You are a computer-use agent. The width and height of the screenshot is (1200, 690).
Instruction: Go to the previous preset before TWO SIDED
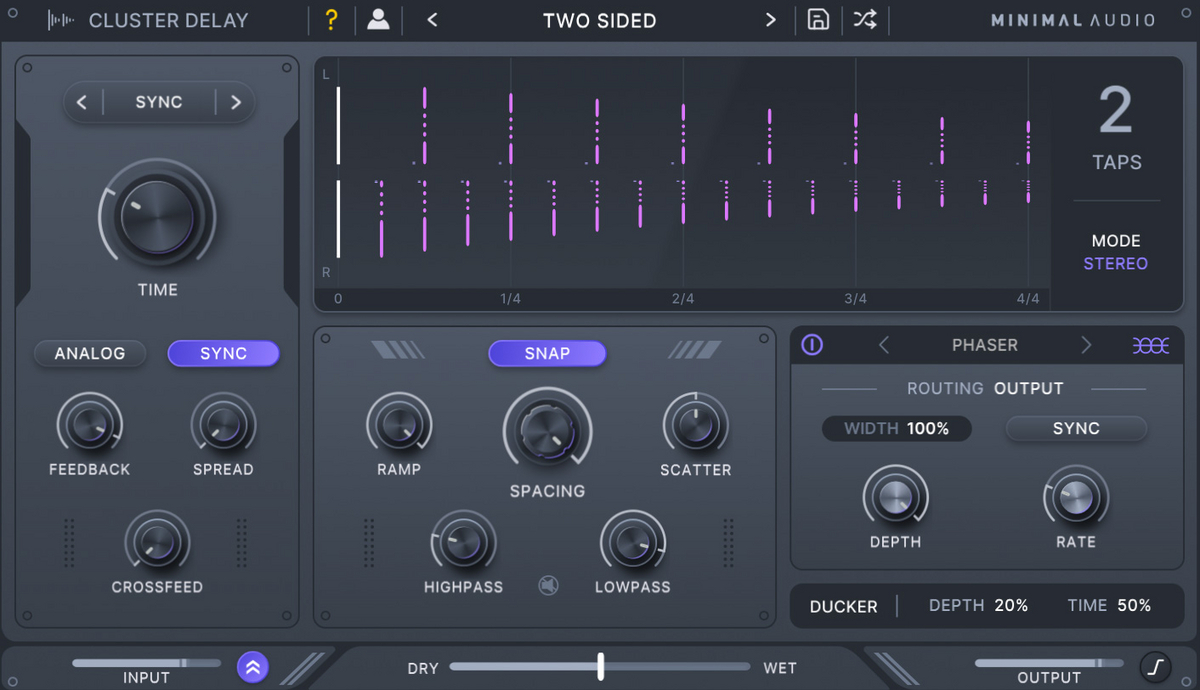(432, 20)
